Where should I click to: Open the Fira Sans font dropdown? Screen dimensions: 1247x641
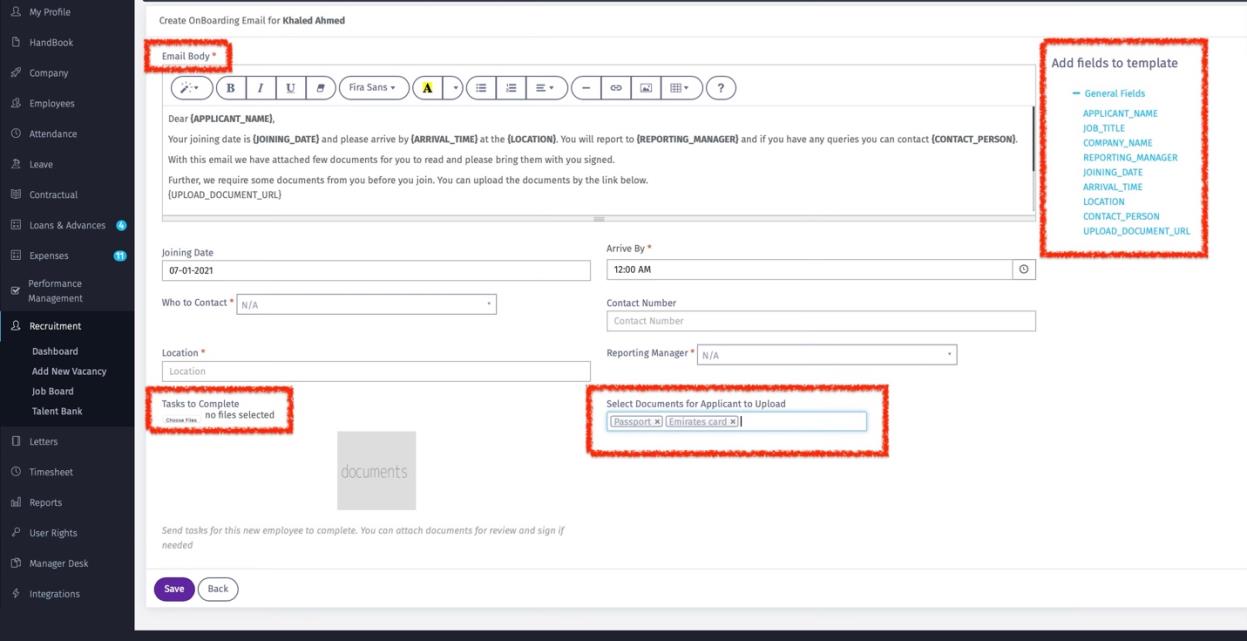374,88
